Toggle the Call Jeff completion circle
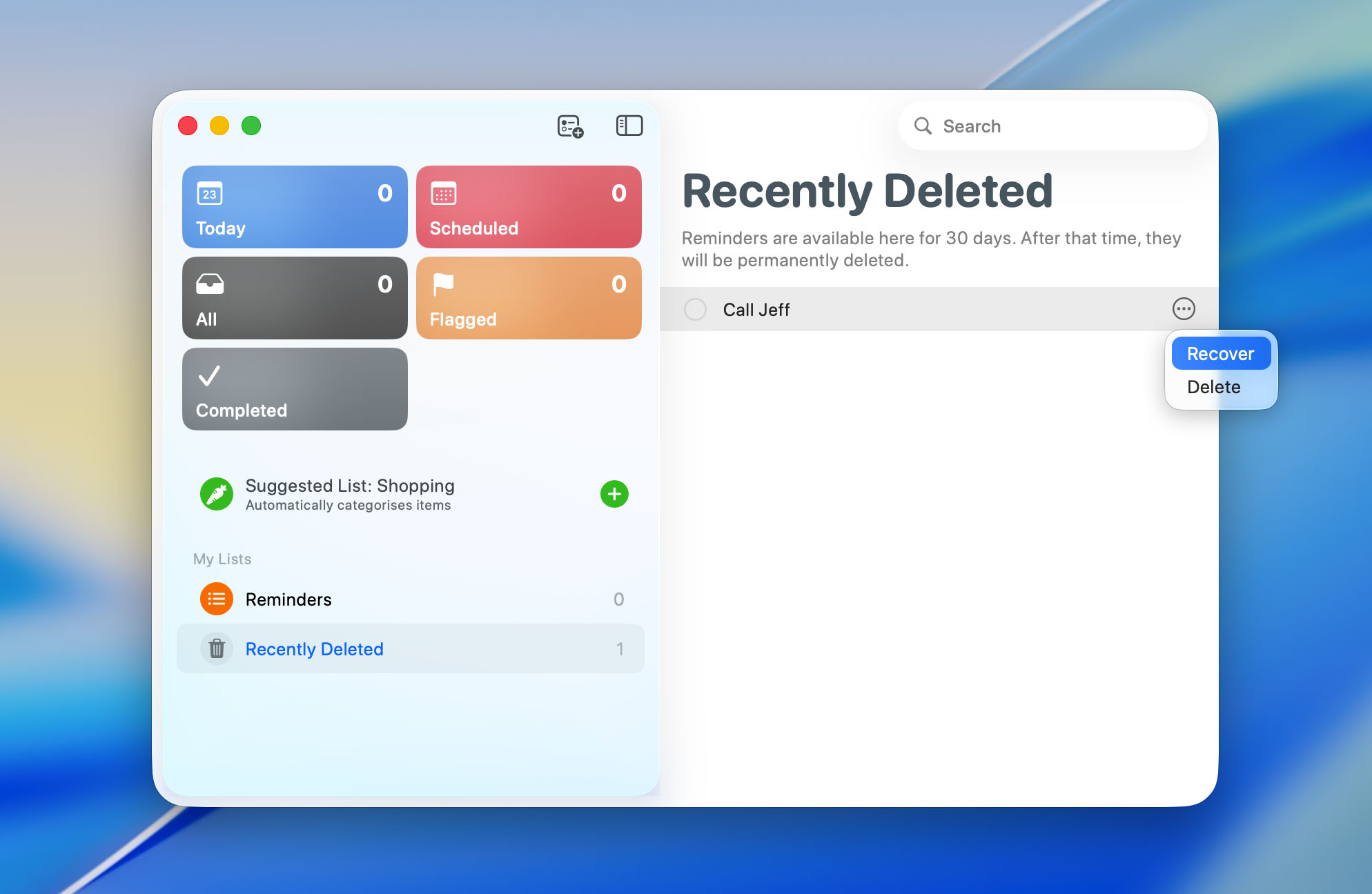Screen dimensions: 1372x894 (695, 309)
